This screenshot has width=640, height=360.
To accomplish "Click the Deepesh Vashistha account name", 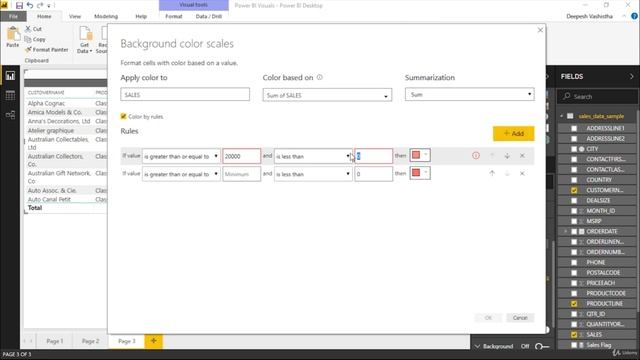I will click(589, 16).
